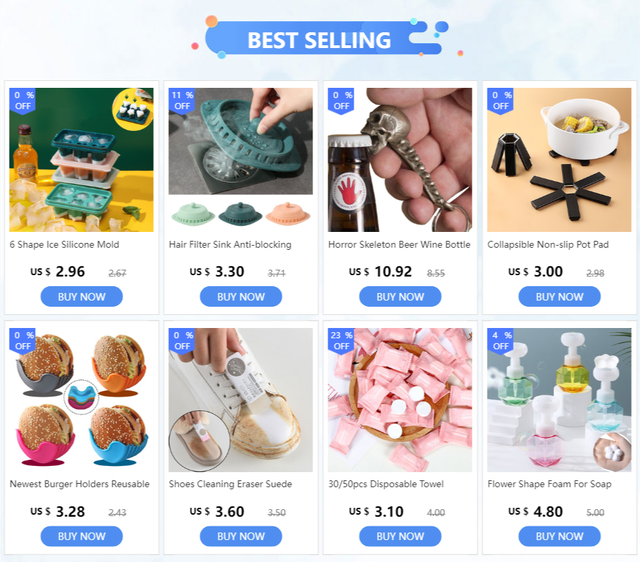Click Buy Now for Shoes Cleaning Eraser Suede

click(x=241, y=536)
